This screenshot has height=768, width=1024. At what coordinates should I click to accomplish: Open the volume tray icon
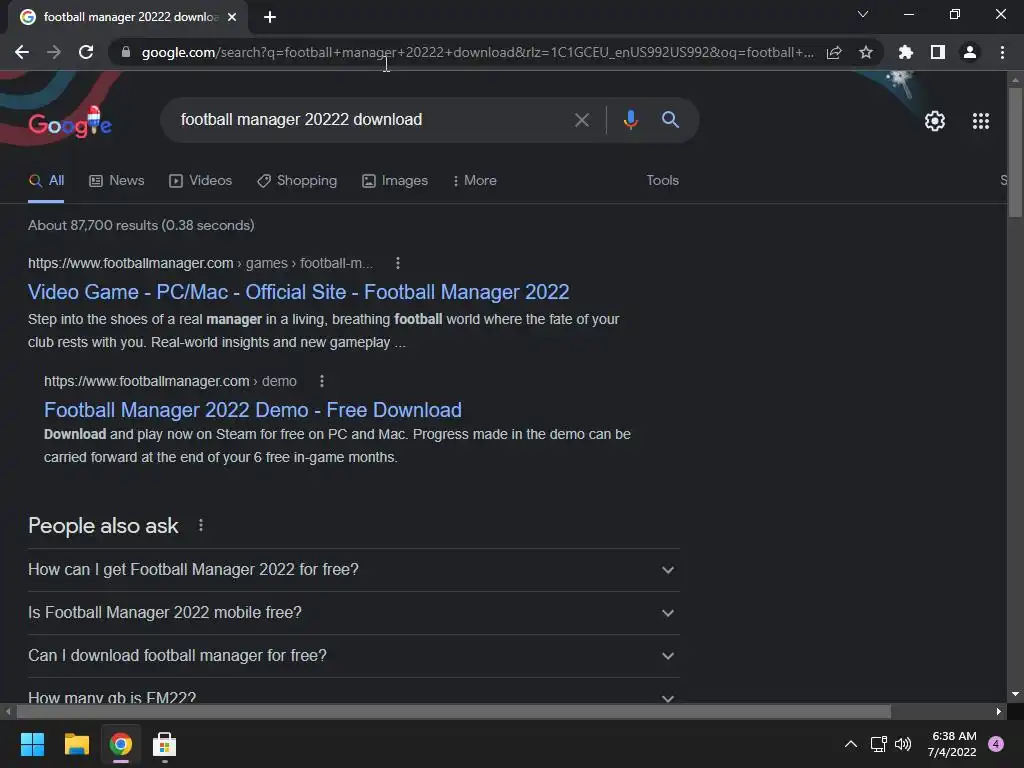[x=903, y=744]
